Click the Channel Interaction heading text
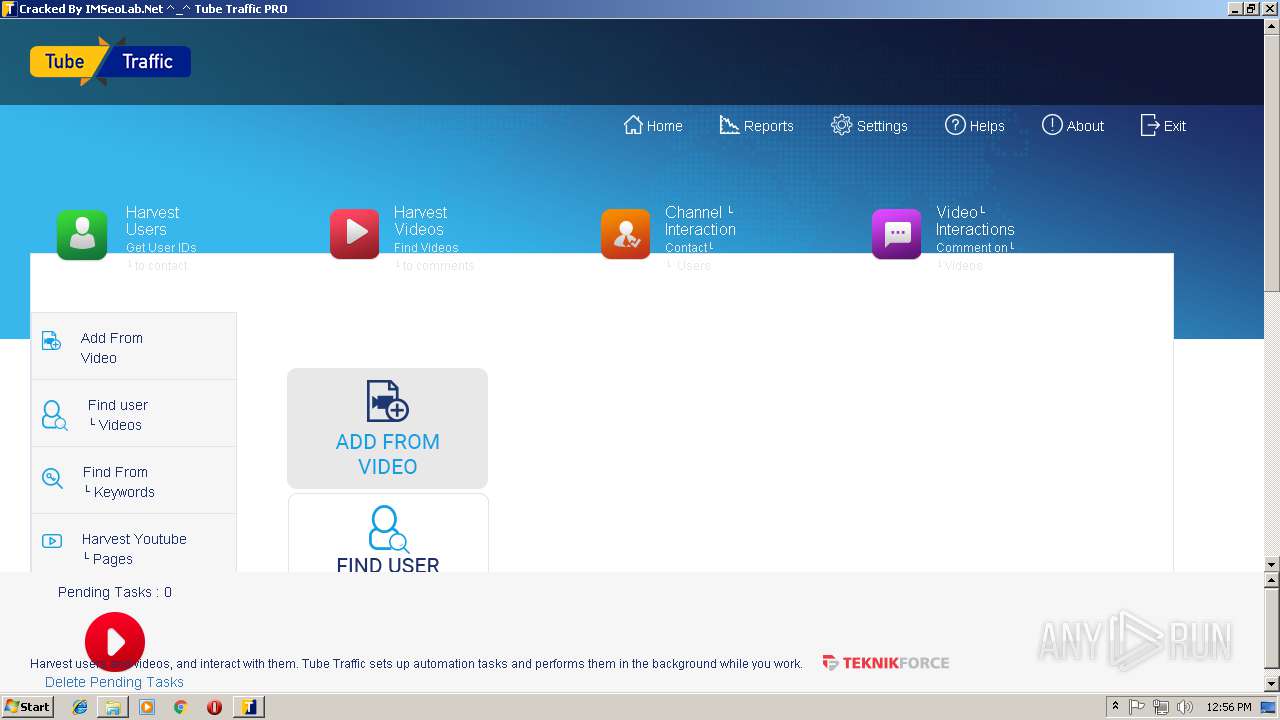The image size is (1280, 720). point(700,221)
